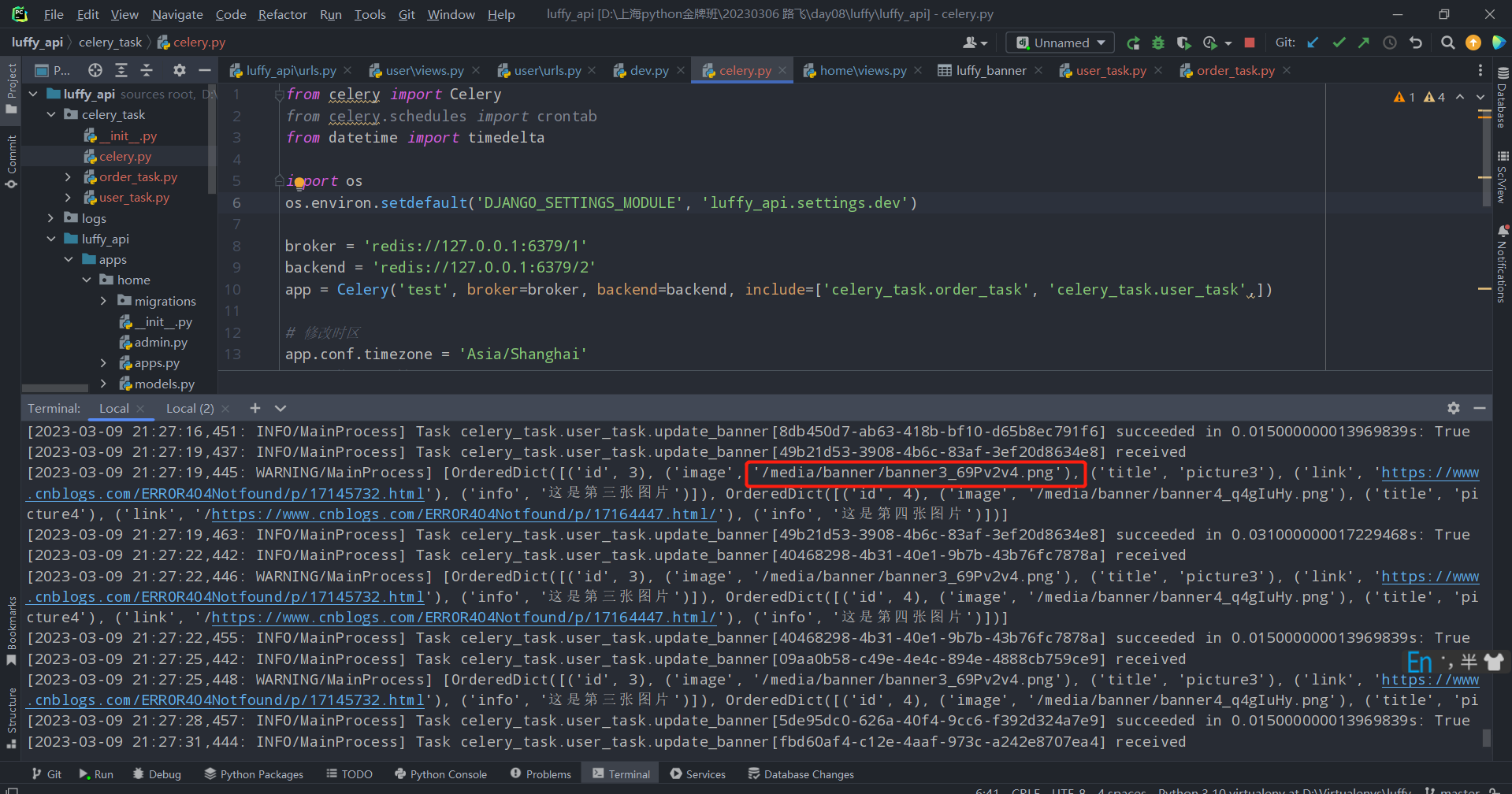Image resolution: width=1512 pixels, height=794 pixels.
Task: Switch to the luffy_banner tab
Action: pyautogui.click(x=990, y=70)
